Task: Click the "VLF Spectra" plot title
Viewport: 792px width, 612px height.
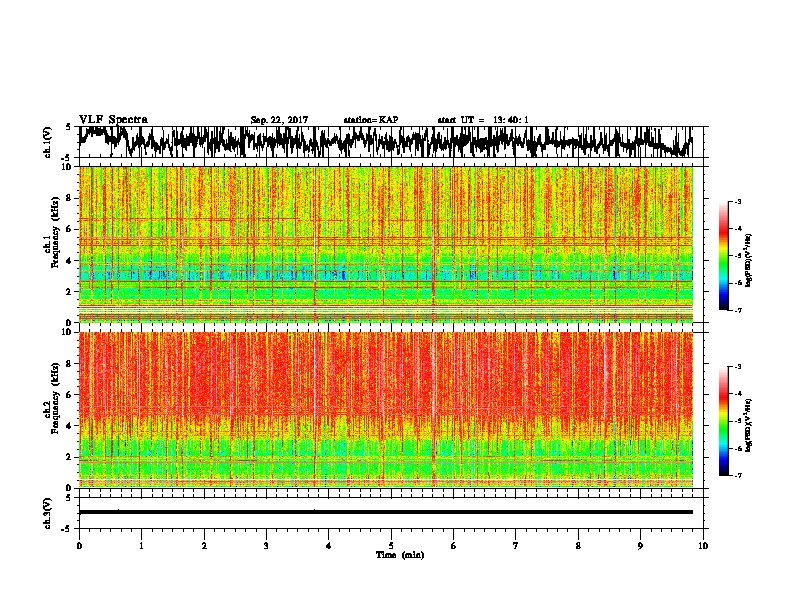Action: pyautogui.click(x=113, y=120)
